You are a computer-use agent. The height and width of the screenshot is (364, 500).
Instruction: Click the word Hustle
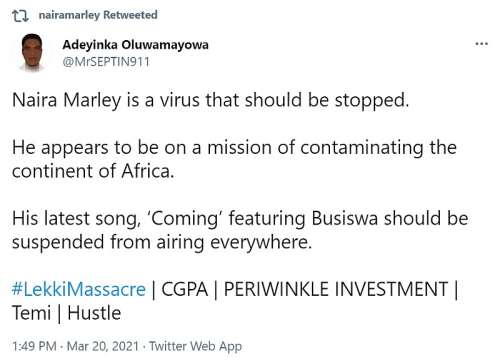coord(94,313)
